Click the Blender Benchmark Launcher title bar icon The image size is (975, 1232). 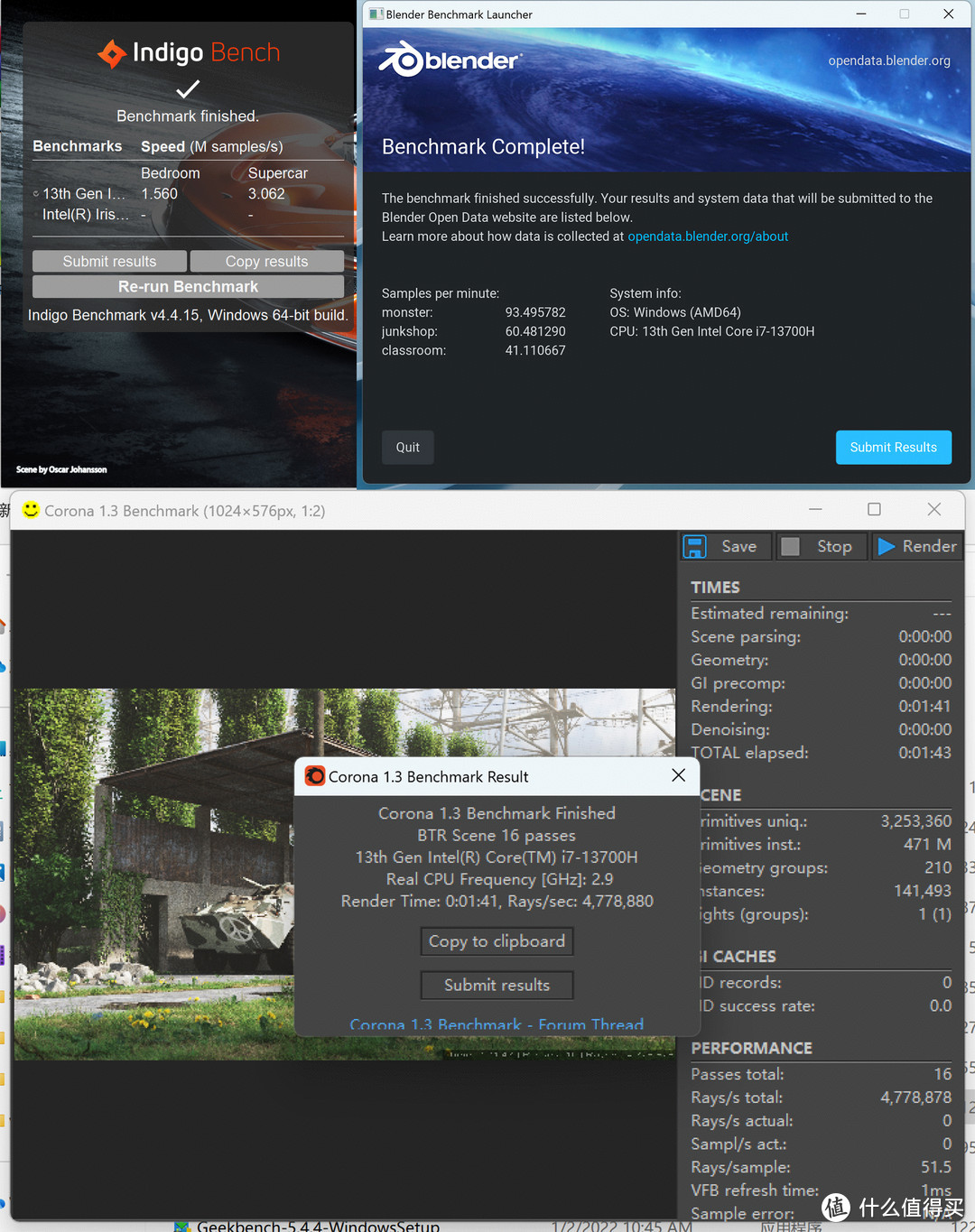tap(376, 14)
